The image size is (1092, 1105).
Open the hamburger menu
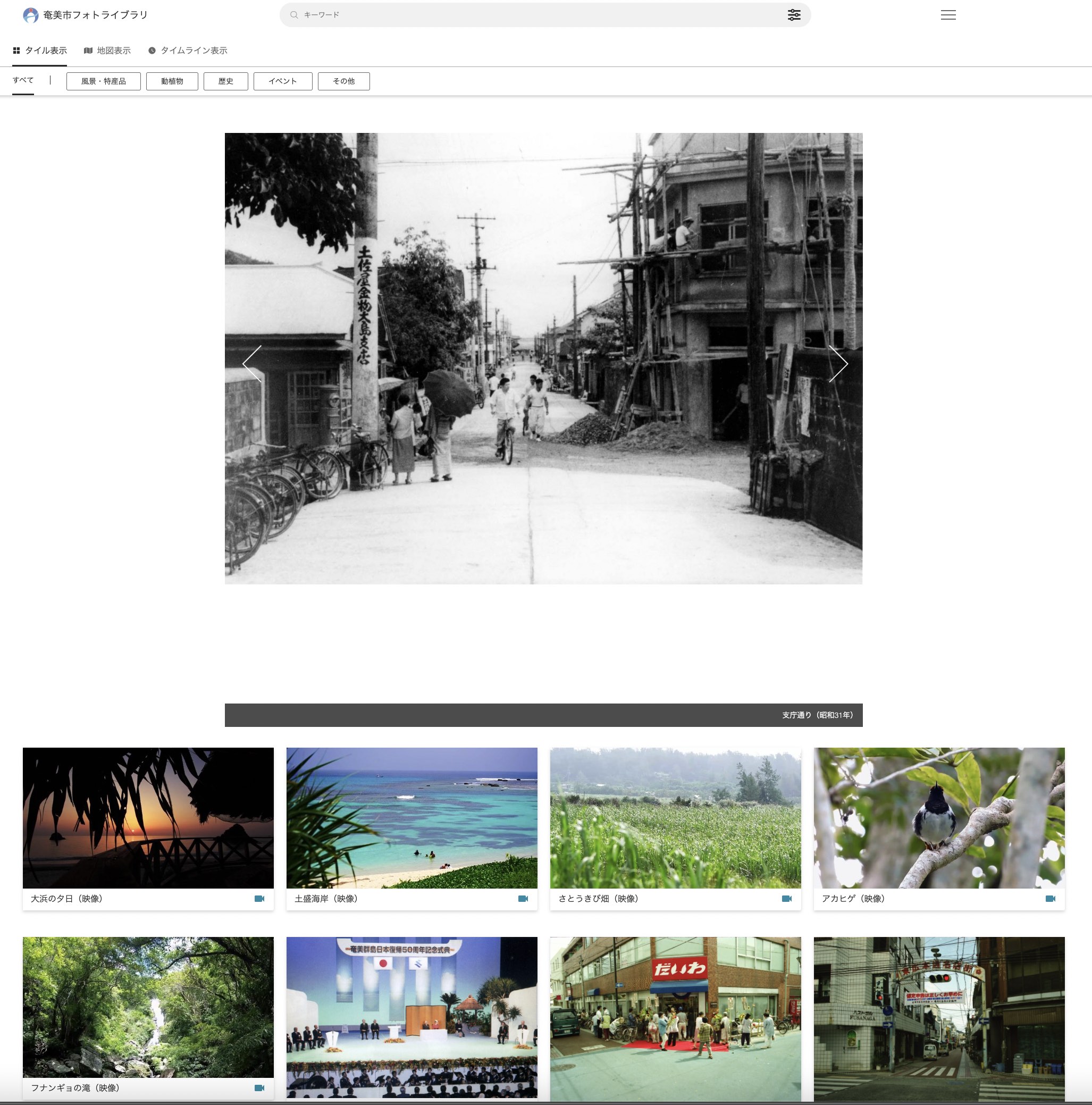948,15
